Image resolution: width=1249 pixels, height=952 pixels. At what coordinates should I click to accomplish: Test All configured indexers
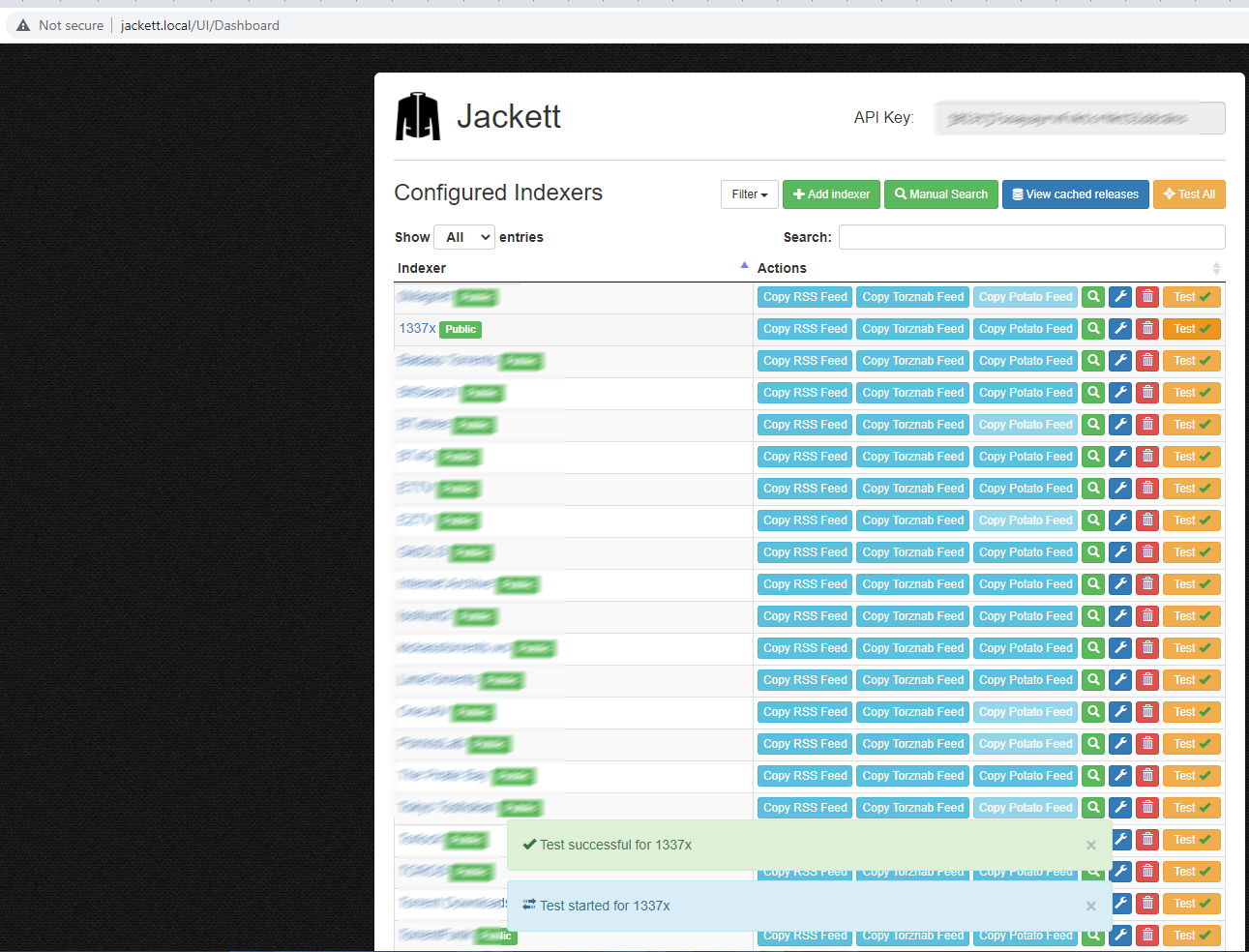pyautogui.click(x=1189, y=194)
